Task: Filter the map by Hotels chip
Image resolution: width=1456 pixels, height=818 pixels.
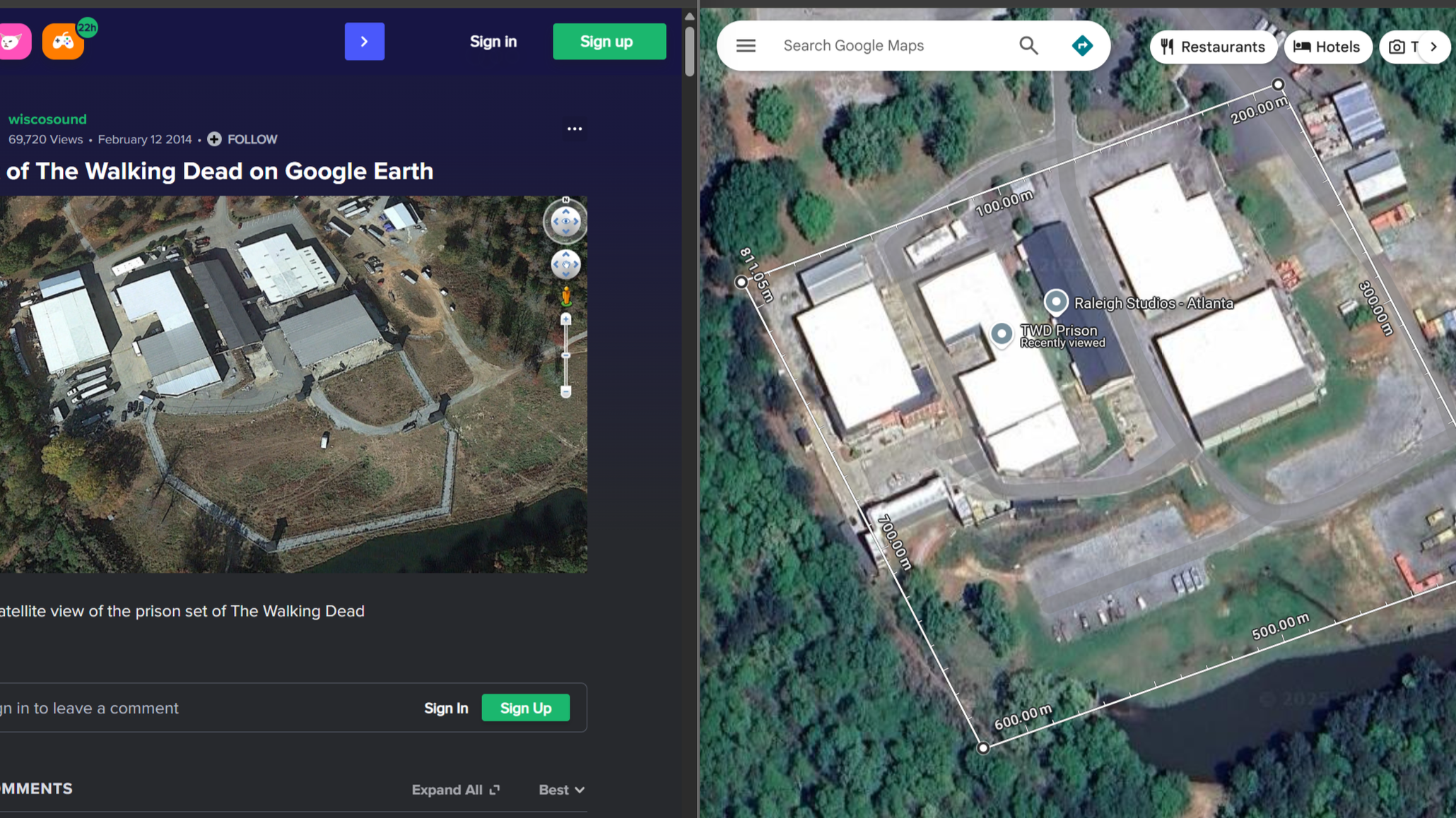Action: (x=1327, y=47)
